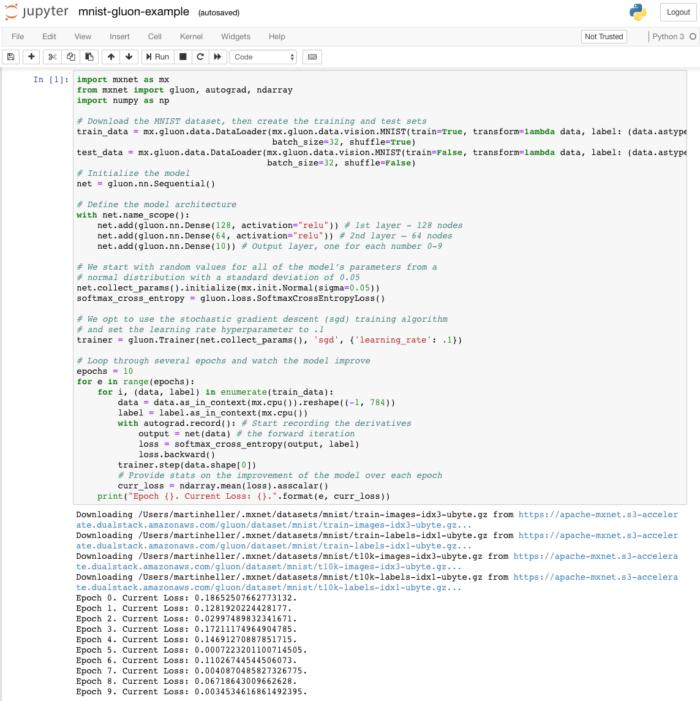Image resolution: width=700 pixels, height=701 pixels.
Task: Open the Edit menu
Action: coord(49,37)
